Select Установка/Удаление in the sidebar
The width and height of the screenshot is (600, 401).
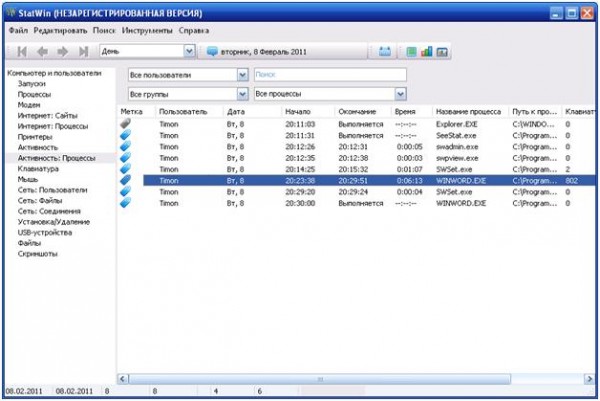point(54,222)
